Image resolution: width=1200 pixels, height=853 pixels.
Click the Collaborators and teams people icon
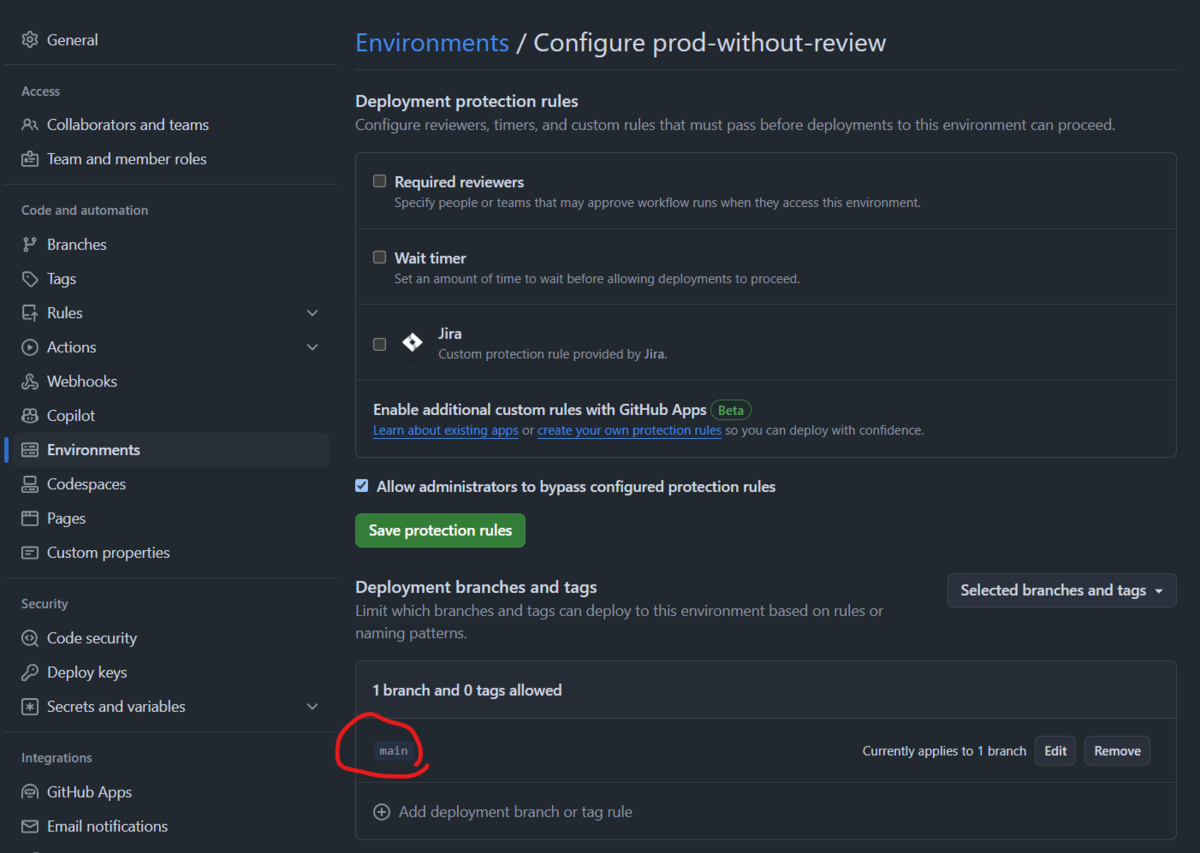(x=30, y=125)
